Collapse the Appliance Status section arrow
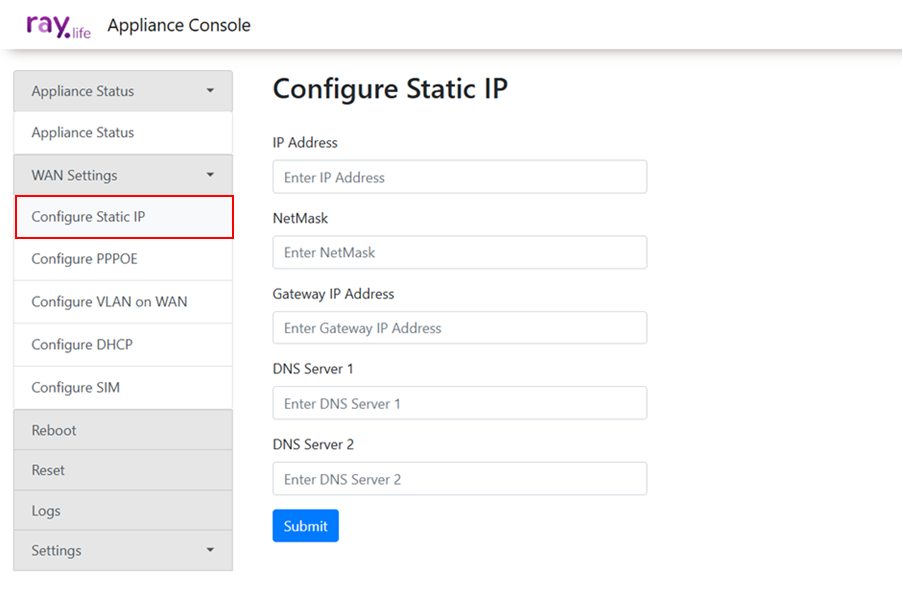The width and height of the screenshot is (903, 600). pyautogui.click(x=210, y=91)
